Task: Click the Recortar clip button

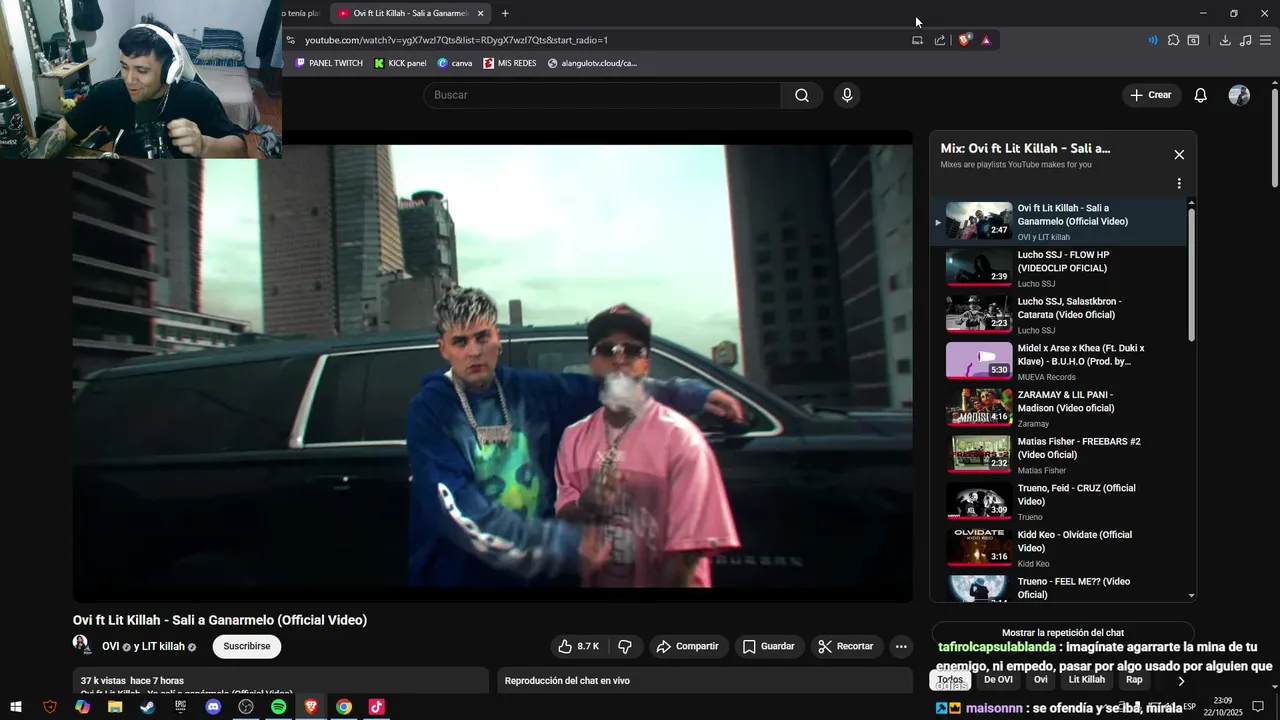Action: coord(846,646)
